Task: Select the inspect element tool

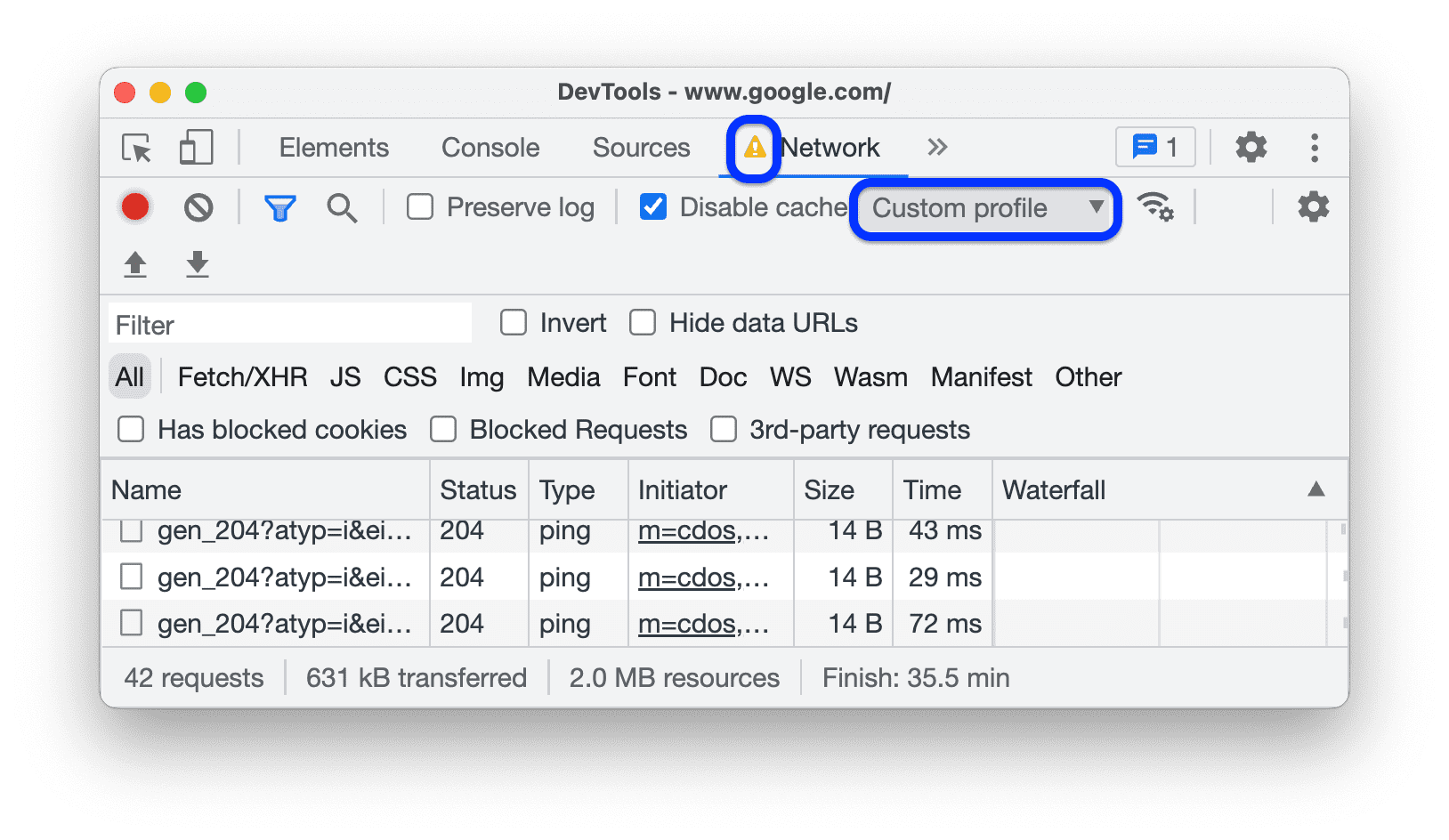Action: coord(135,148)
